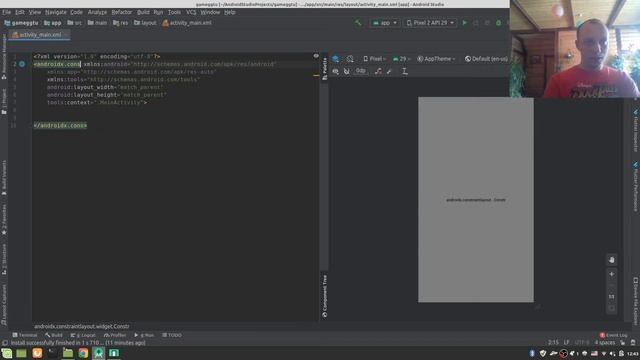Open the Build menu
The height and width of the screenshot is (360, 640).
tap(143, 12)
